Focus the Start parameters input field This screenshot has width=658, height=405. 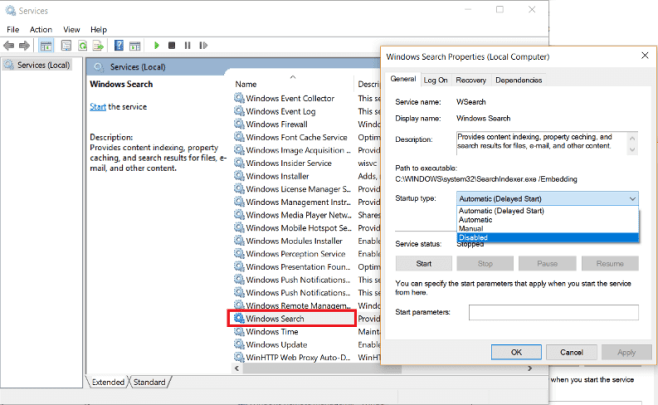pos(554,312)
